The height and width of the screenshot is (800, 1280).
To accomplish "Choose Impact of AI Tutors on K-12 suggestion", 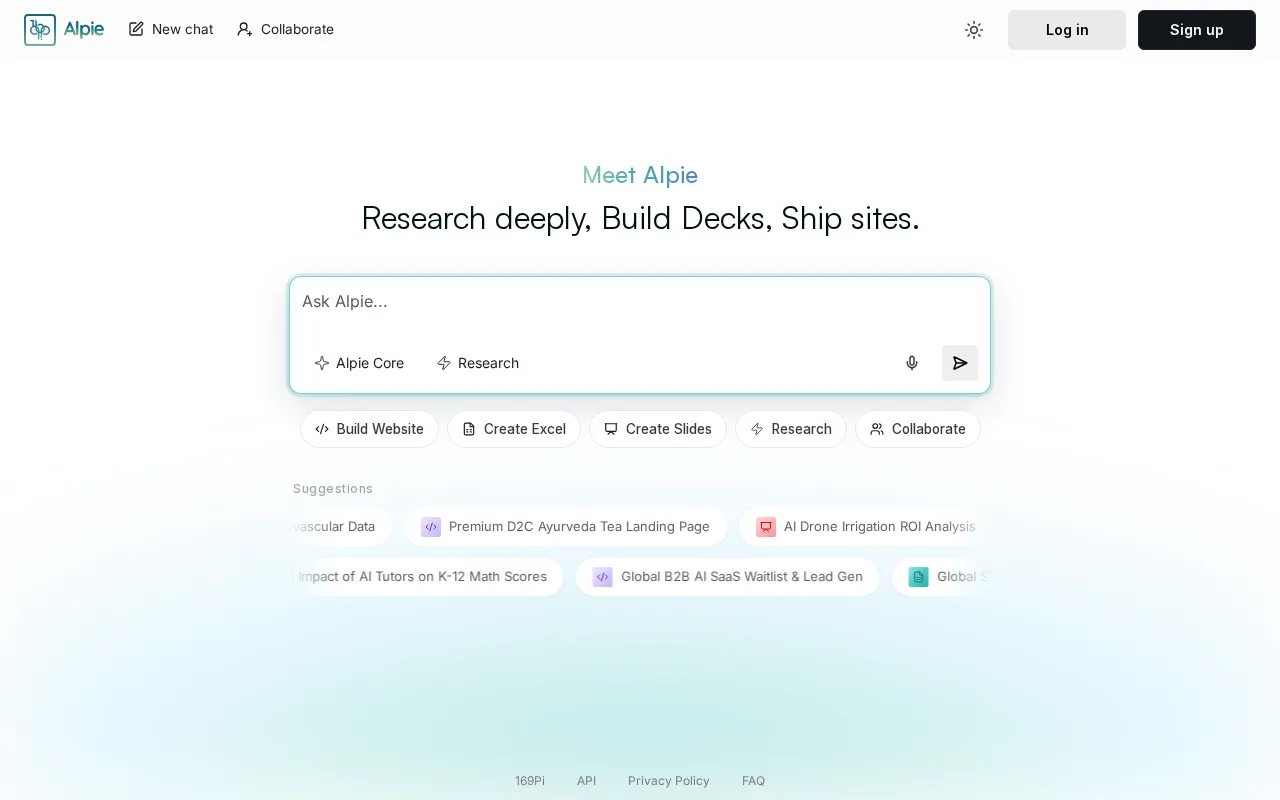I will click(x=427, y=577).
